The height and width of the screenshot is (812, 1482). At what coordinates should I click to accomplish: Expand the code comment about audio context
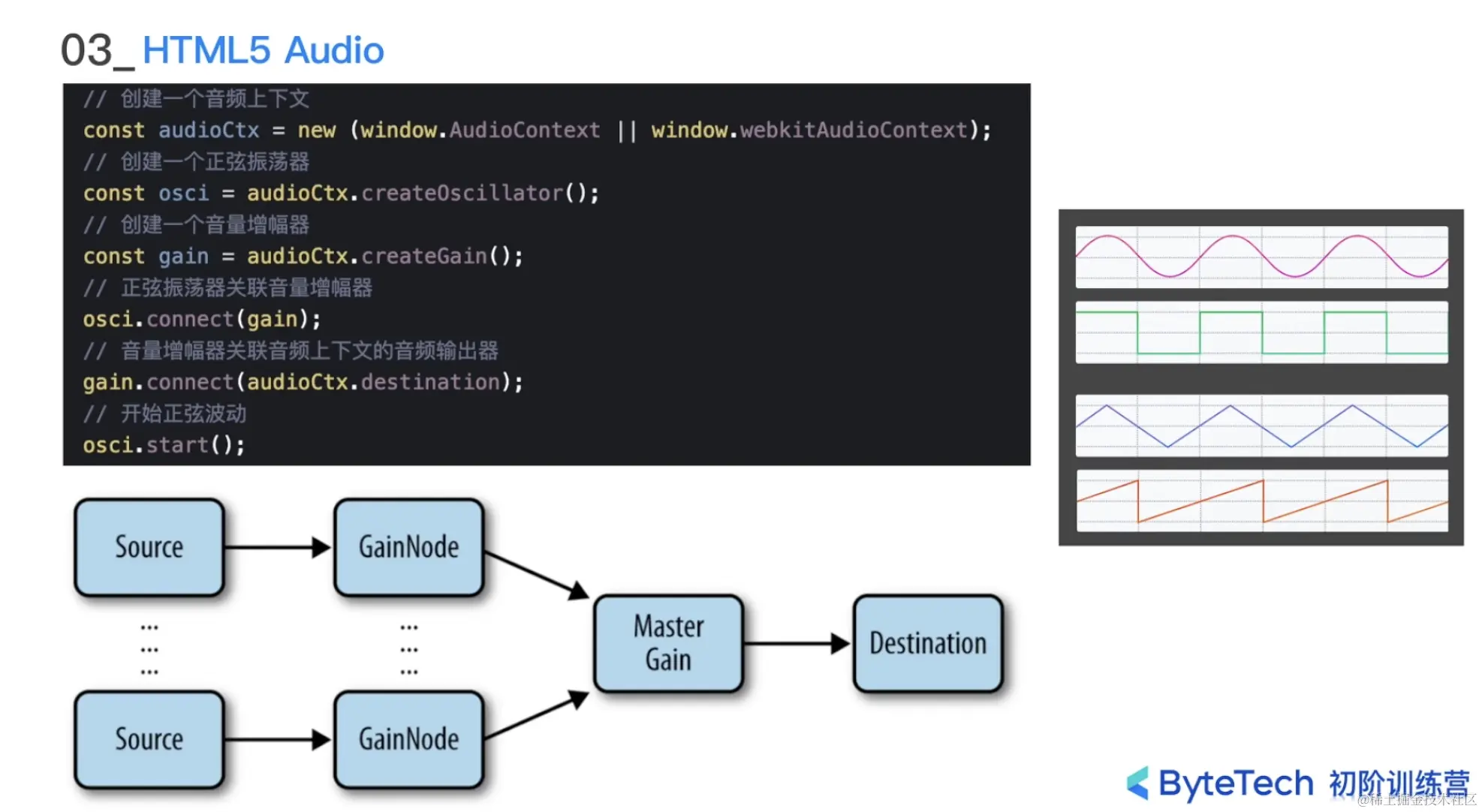click(x=195, y=98)
